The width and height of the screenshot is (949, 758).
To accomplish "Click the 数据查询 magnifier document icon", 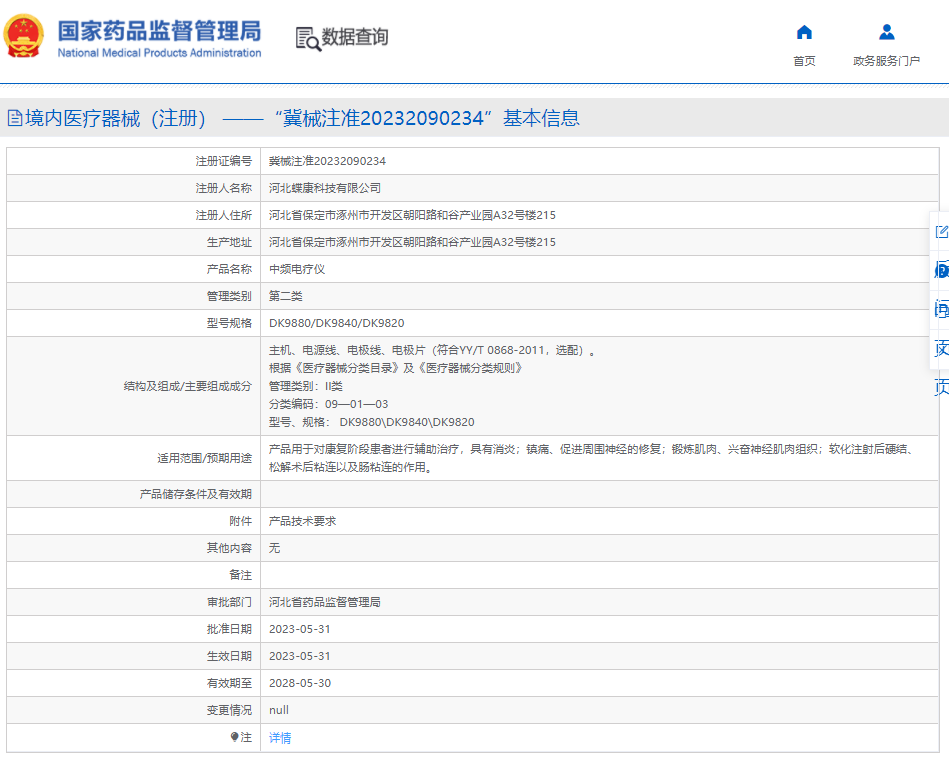I will point(308,39).
